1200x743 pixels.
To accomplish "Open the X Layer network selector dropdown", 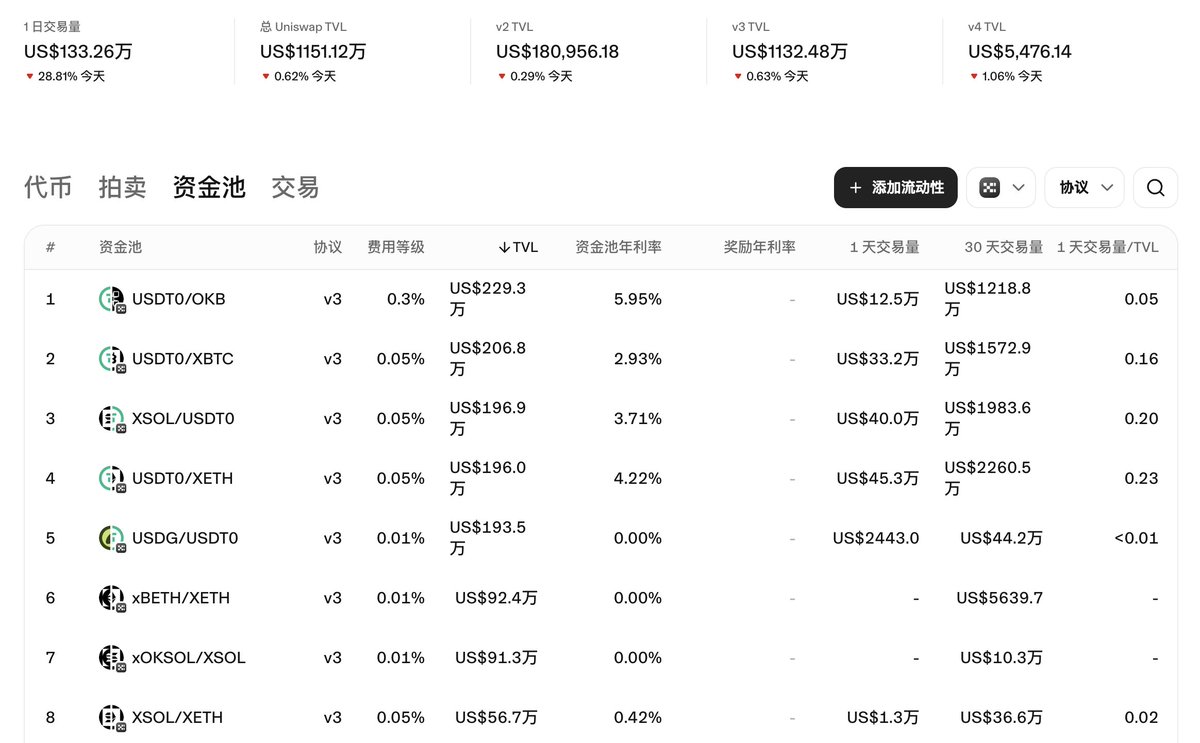I will (x=1001, y=188).
